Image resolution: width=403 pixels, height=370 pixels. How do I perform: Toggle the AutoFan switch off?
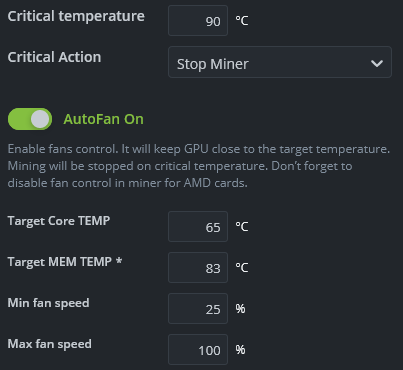pos(30,119)
